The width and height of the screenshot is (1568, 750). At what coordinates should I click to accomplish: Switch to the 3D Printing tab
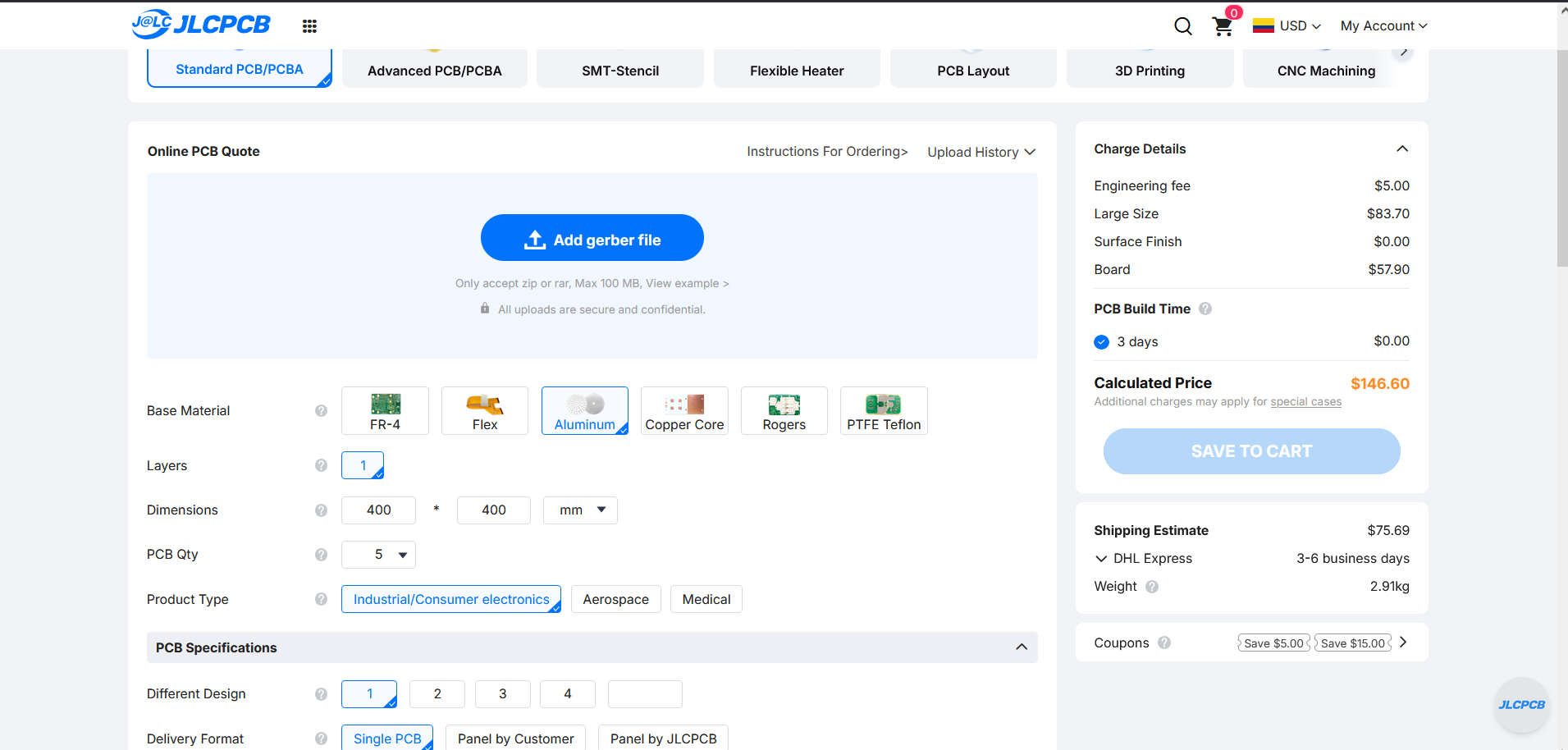1150,71
